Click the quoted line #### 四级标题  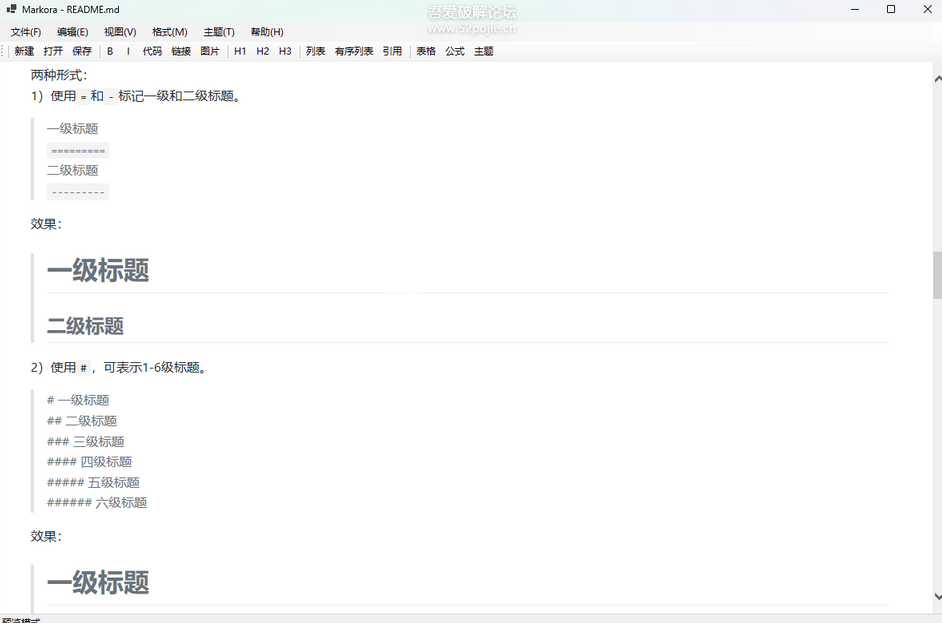[x=90, y=462]
